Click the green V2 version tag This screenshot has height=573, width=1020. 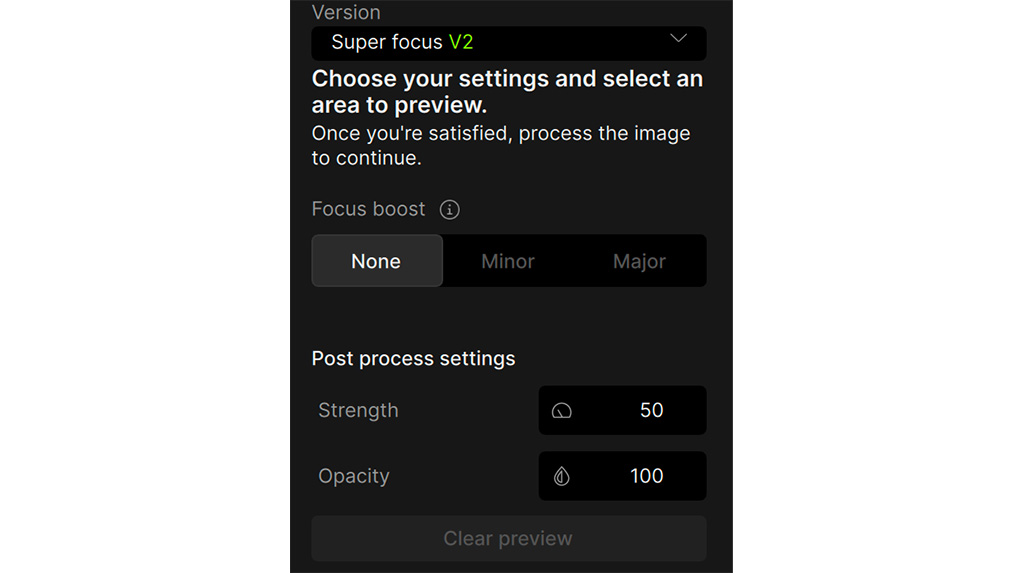(461, 43)
